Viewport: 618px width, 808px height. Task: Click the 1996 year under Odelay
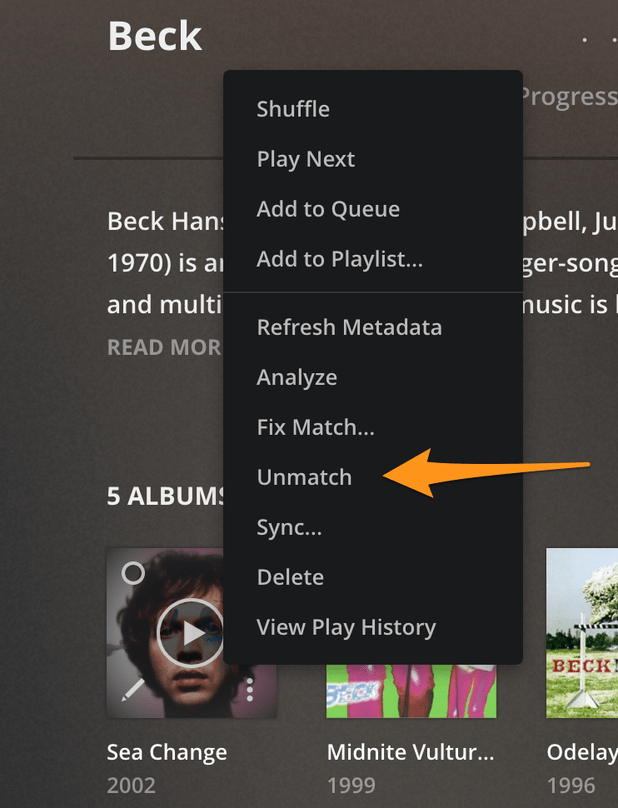pos(571,785)
